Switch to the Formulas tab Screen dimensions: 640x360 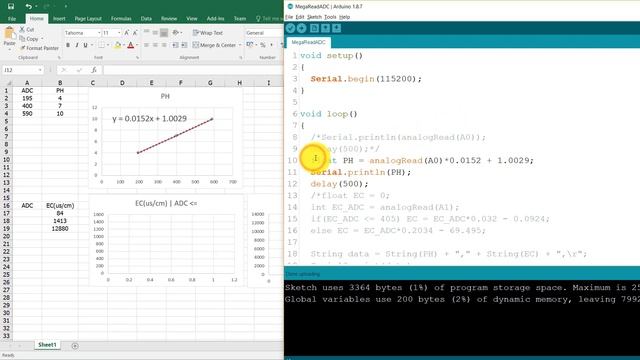tap(121, 19)
